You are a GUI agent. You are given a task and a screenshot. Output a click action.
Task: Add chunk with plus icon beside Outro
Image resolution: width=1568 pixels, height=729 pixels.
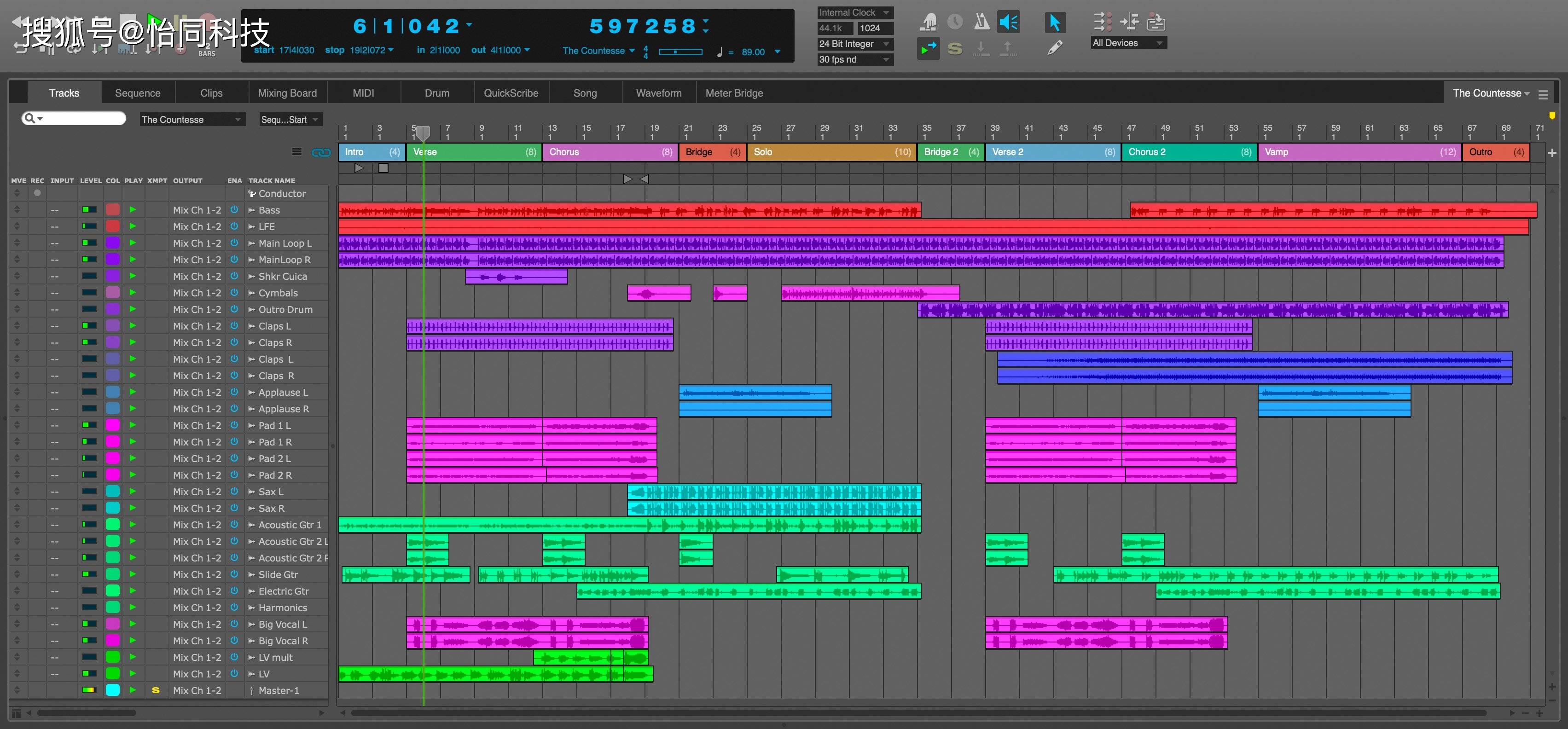click(1552, 153)
